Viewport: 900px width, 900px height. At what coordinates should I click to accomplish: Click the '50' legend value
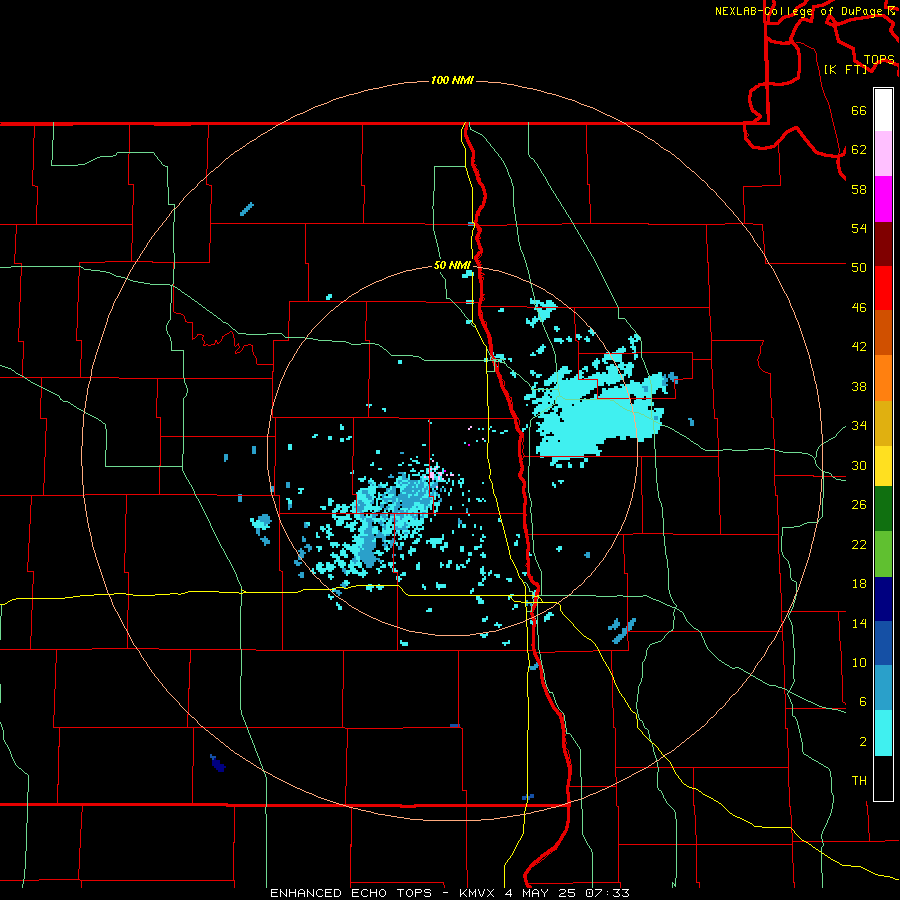859,267
